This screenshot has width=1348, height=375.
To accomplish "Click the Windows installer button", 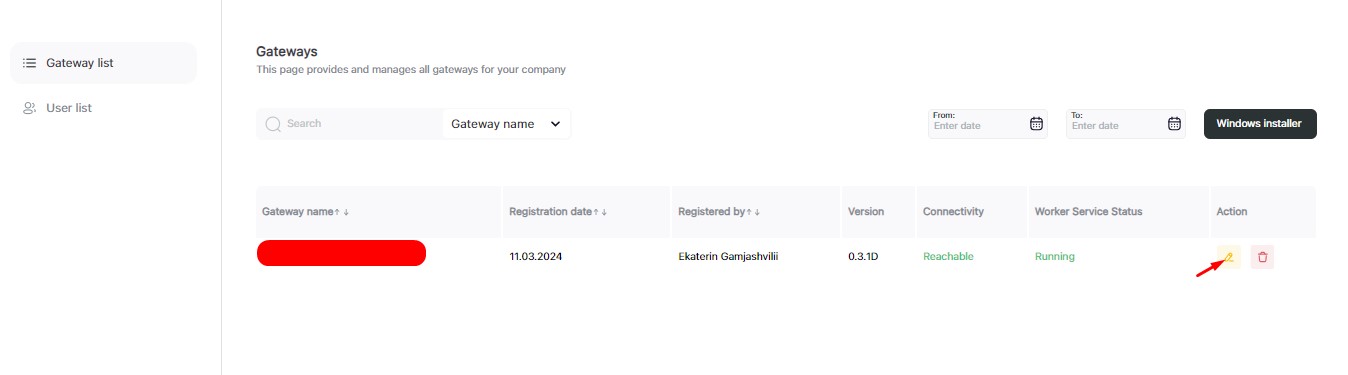I will (1260, 124).
